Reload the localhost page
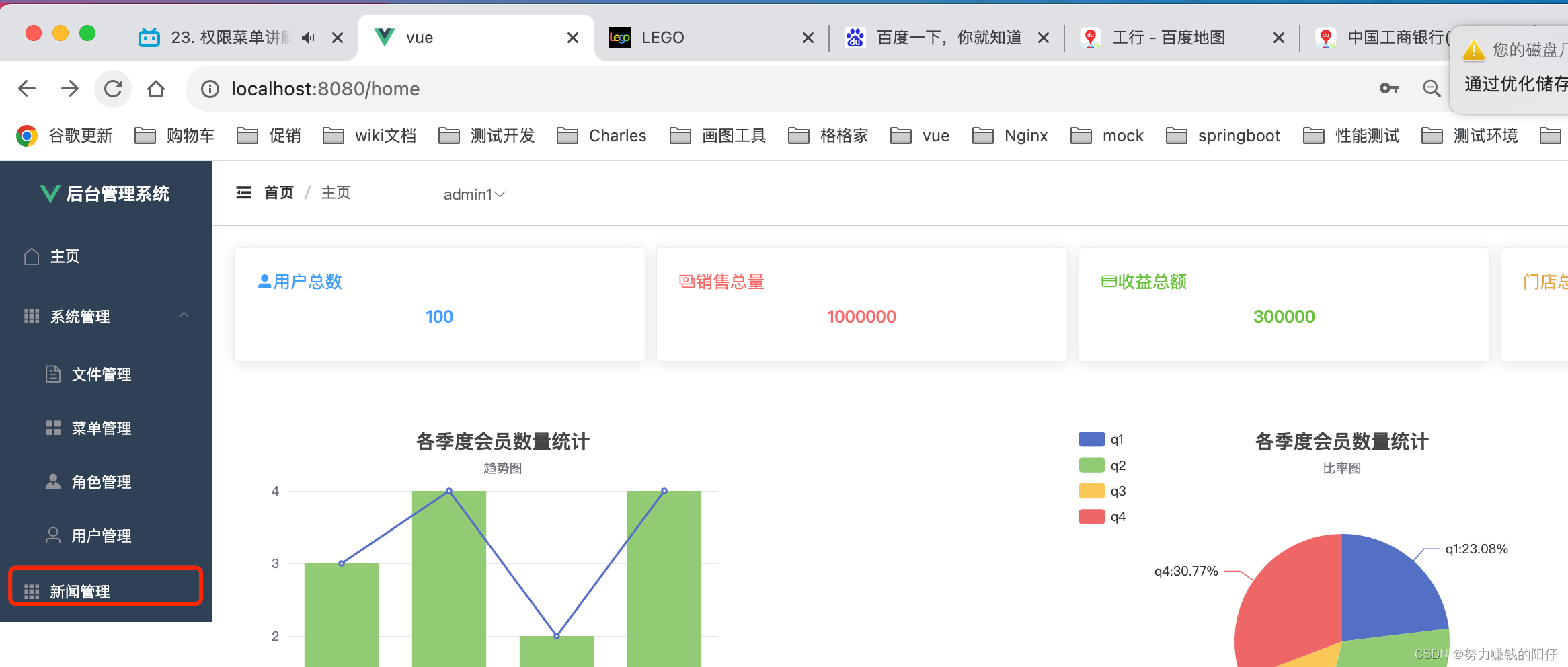 tap(113, 89)
